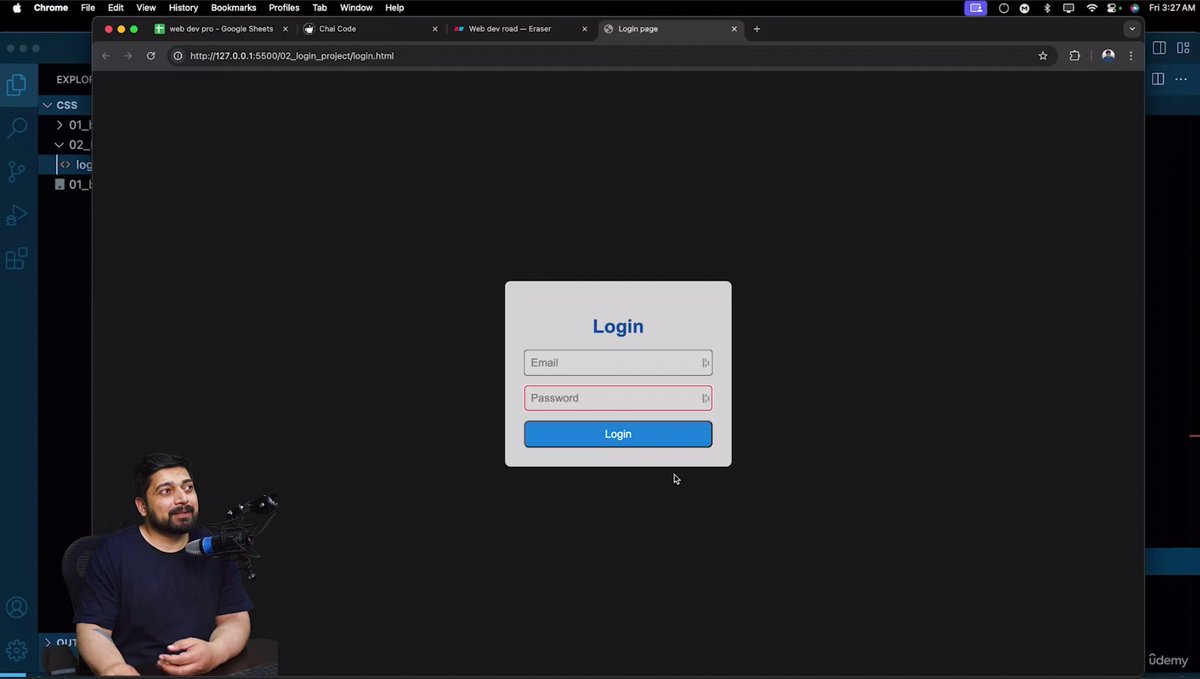This screenshot has width=1200, height=679.
Task: Close the web dev pro Google Sheets tab
Action: (285, 29)
